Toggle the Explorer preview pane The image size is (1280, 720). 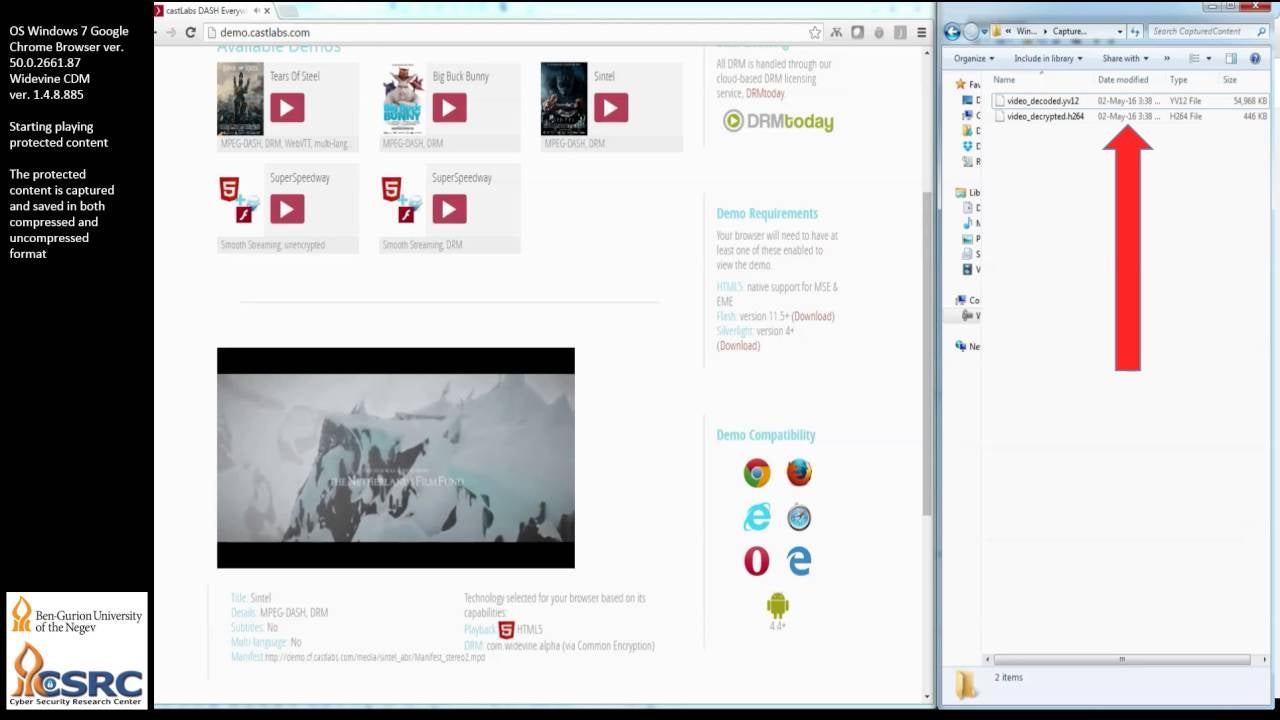1231,59
